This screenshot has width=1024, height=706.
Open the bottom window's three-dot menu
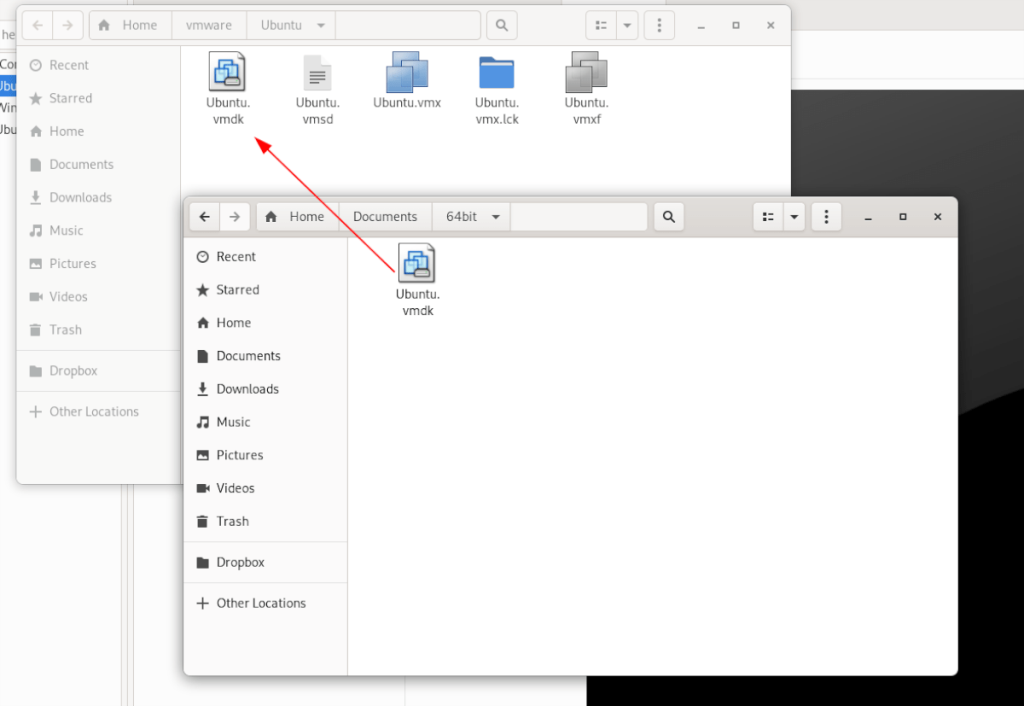click(x=826, y=216)
